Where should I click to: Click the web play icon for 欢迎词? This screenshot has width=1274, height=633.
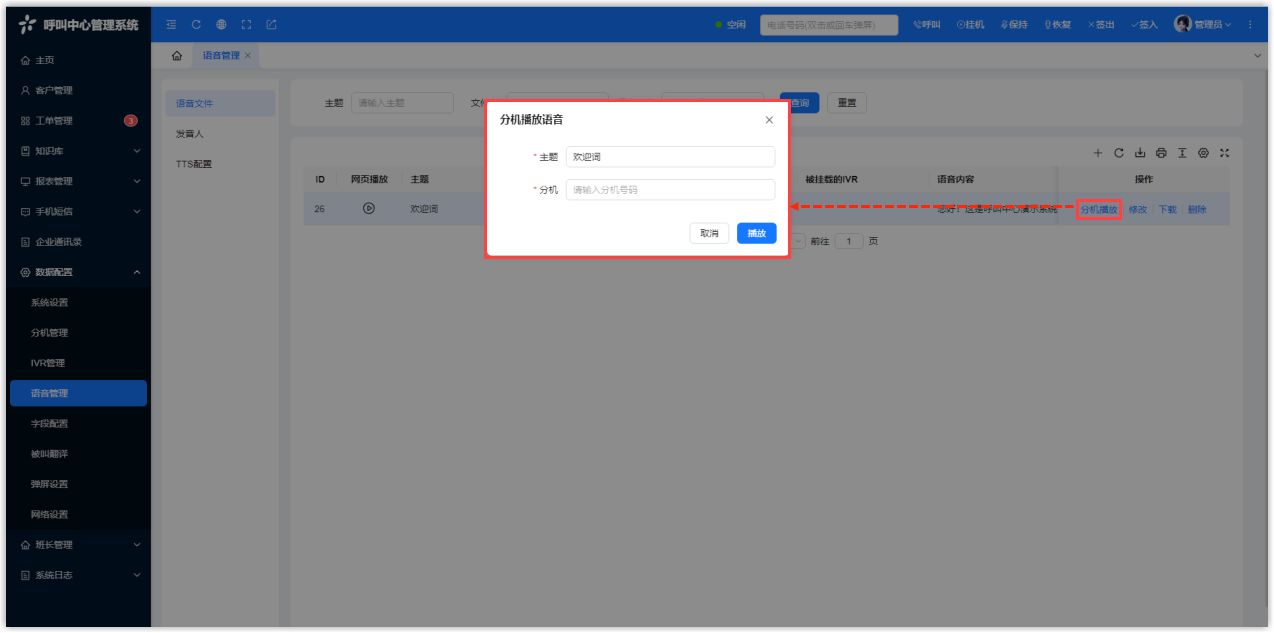point(369,209)
